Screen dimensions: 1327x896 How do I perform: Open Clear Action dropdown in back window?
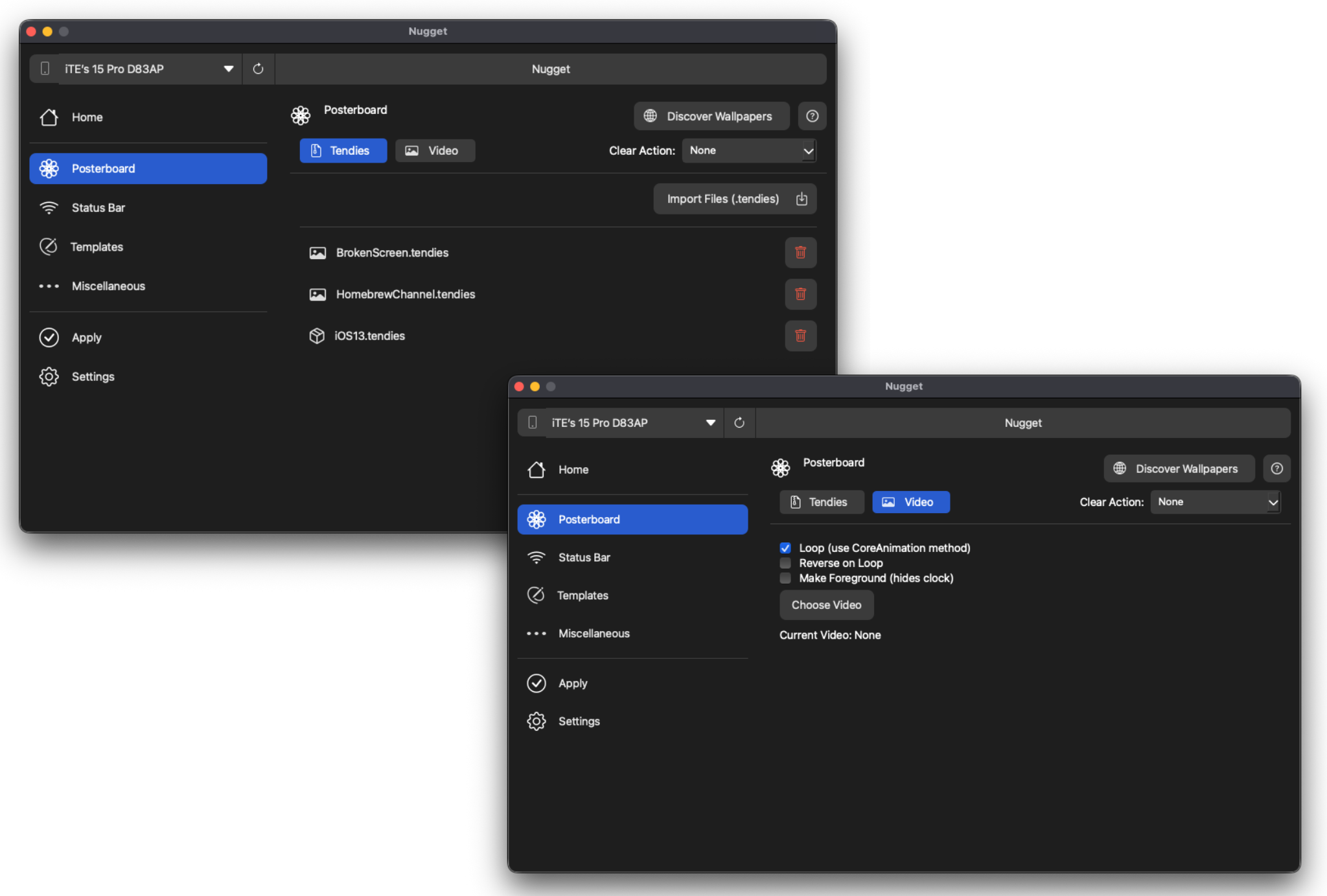(749, 150)
